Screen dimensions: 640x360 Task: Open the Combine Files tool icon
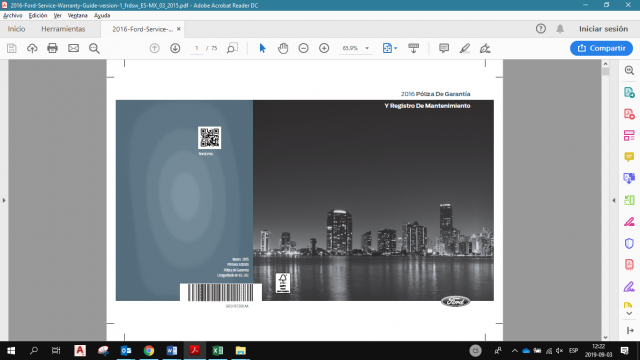click(x=629, y=178)
